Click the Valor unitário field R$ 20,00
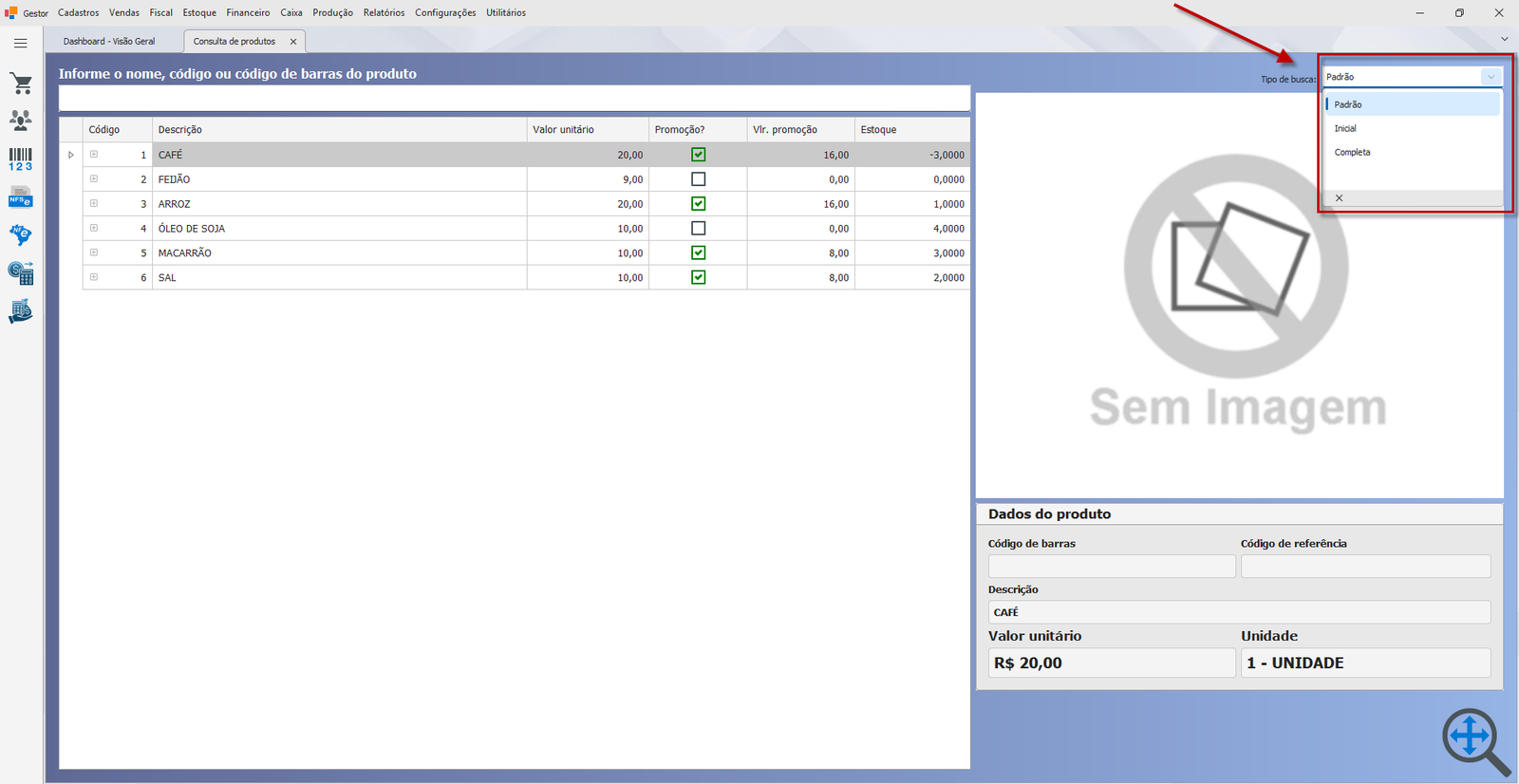This screenshot has width=1519, height=784. tap(1112, 663)
